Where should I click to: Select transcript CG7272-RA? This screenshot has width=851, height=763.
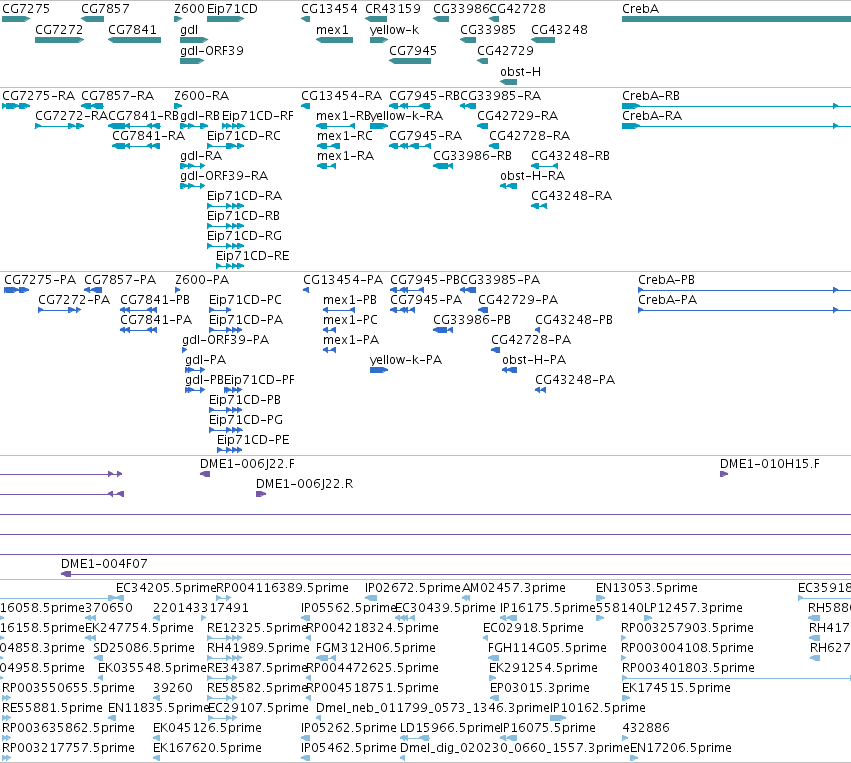pyautogui.click(x=59, y=126)
